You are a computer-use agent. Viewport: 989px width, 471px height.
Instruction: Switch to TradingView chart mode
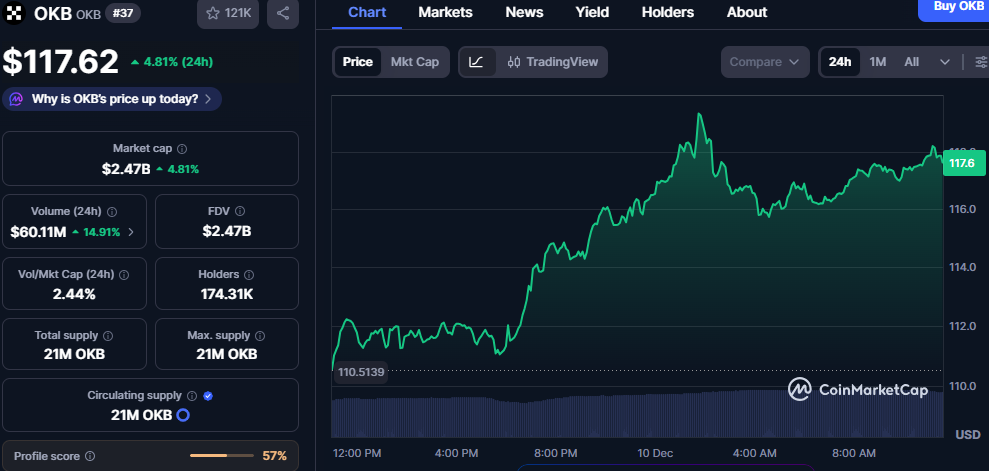click(x=553, y=62)
